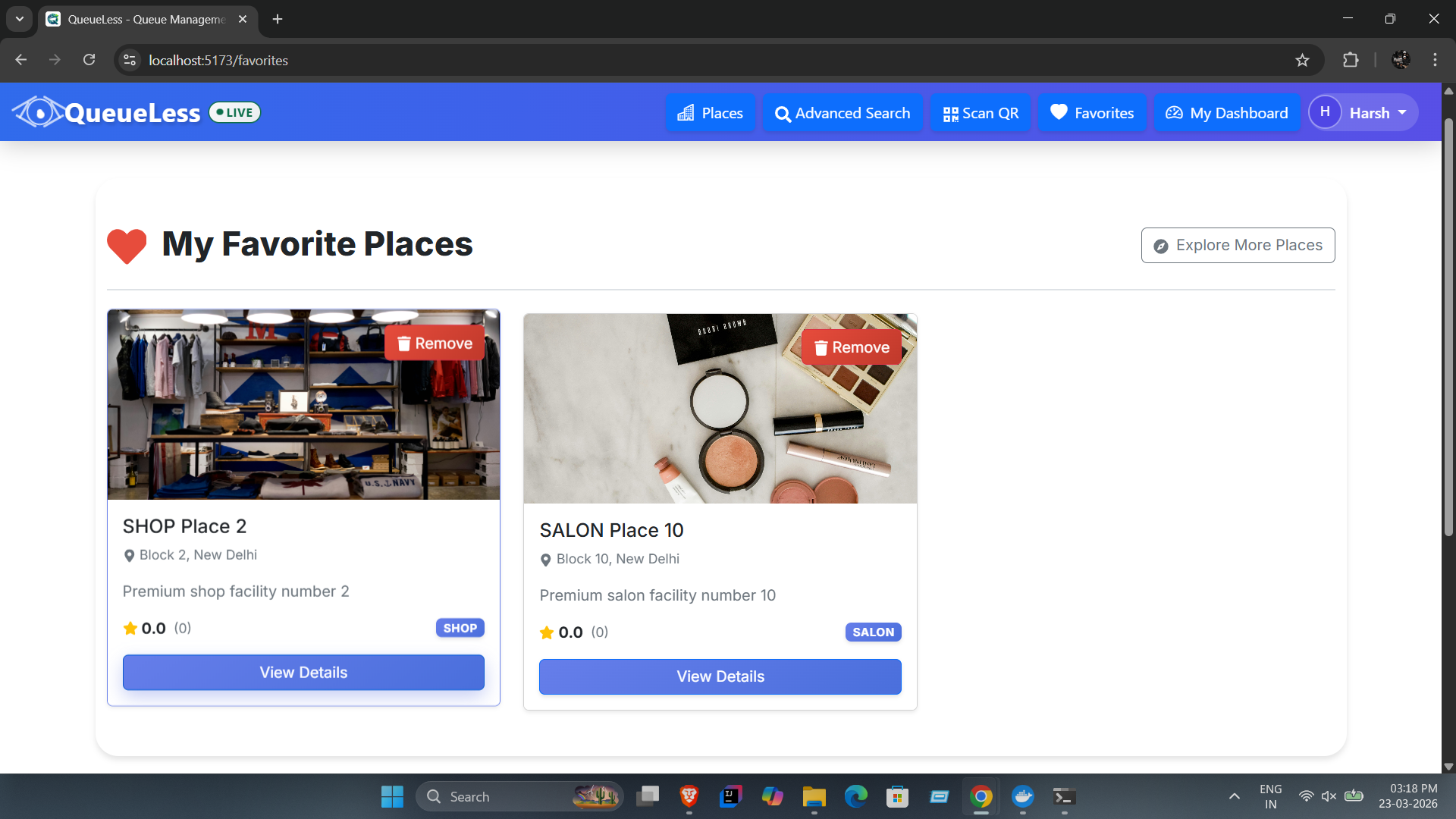Viewport: 1456px width, 819px height.
Task: Click SALON Place 10 rating star
Action: pos(547,632)
